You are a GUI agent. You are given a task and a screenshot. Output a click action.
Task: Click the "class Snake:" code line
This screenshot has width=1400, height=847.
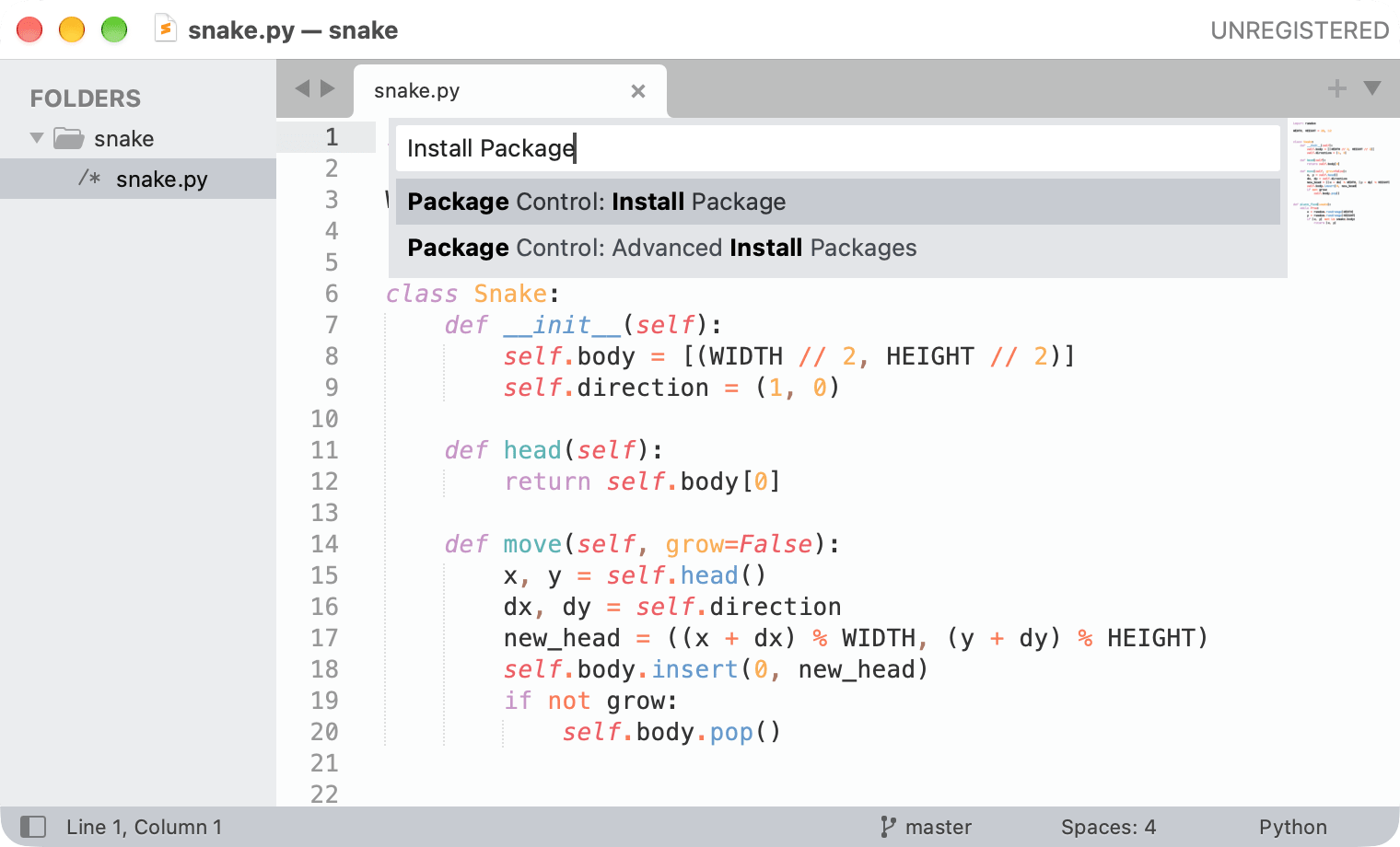[x=472, y=294]
